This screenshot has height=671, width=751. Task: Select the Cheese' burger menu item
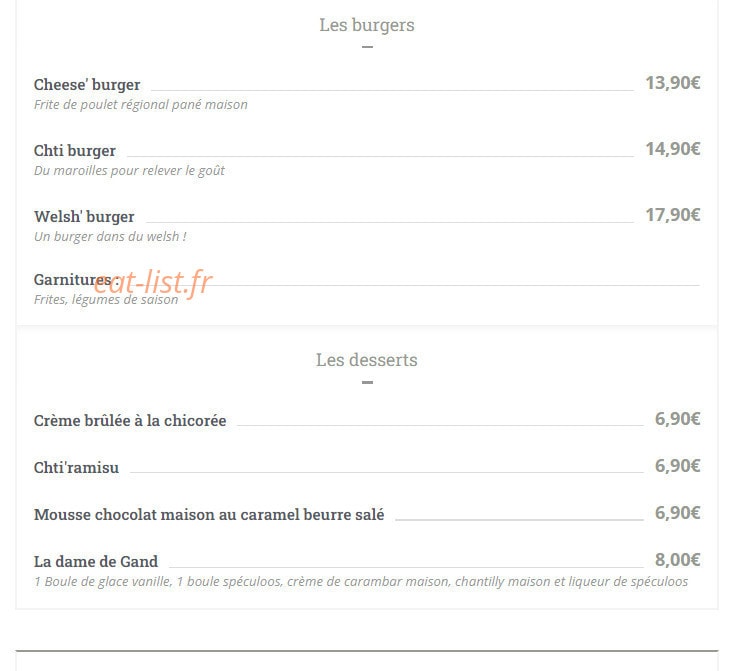tap(87, 85)
